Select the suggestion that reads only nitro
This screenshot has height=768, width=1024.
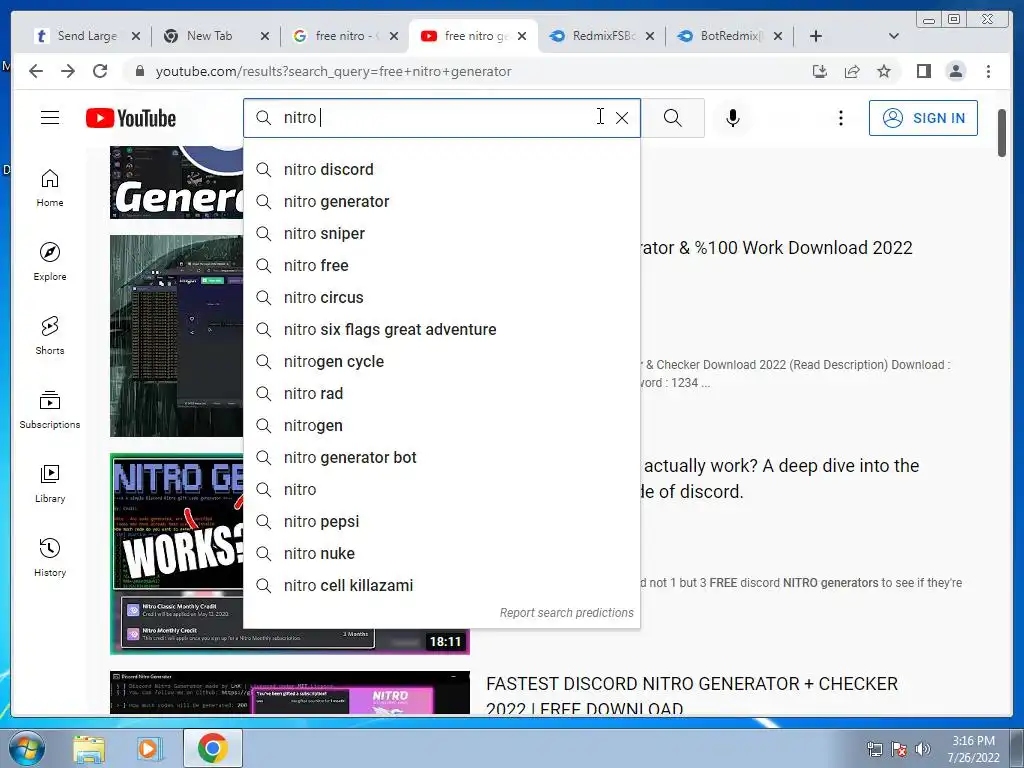(x=441, y=489)
